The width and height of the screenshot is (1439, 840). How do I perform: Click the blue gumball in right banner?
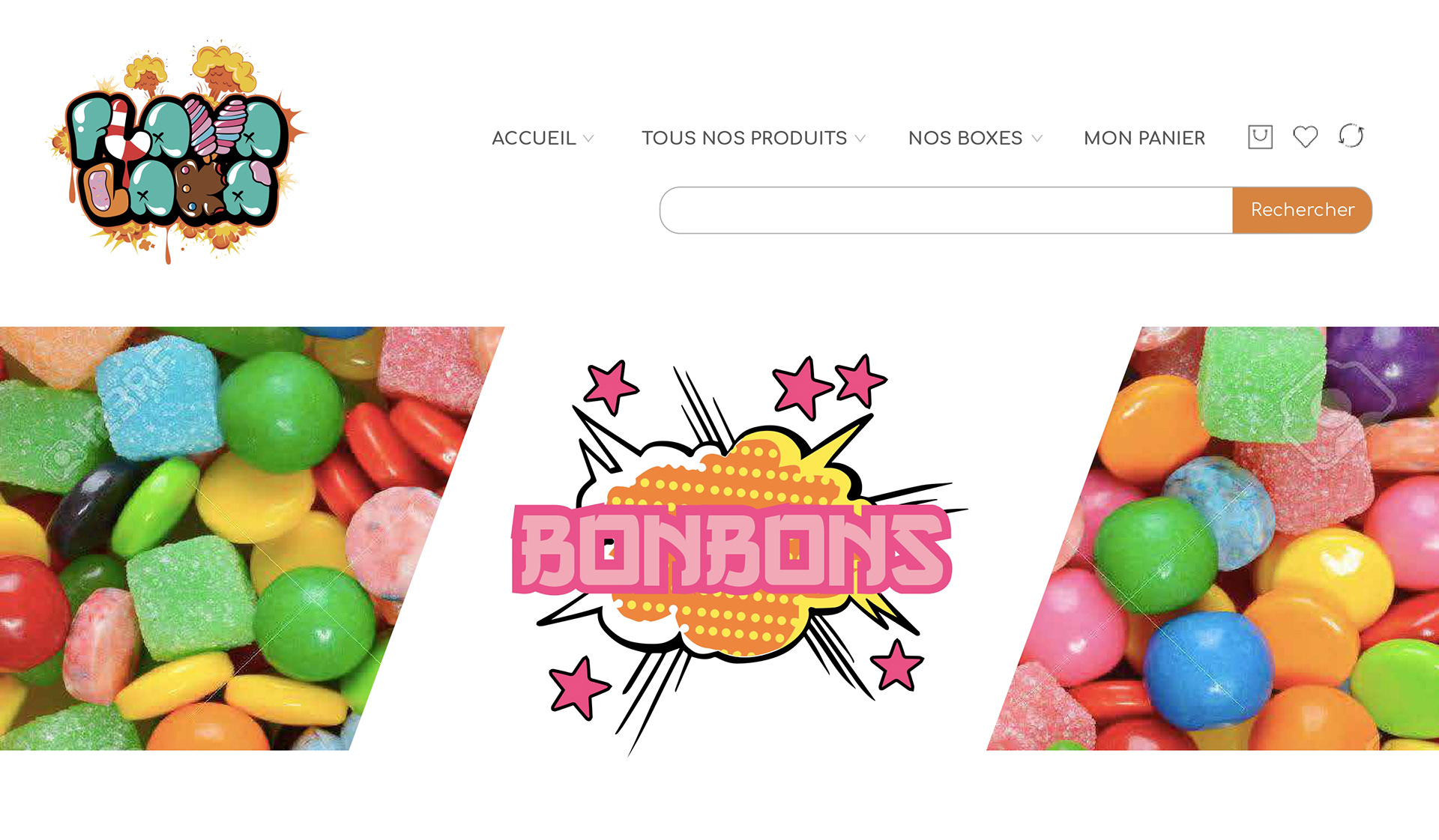pos(1207,668)
